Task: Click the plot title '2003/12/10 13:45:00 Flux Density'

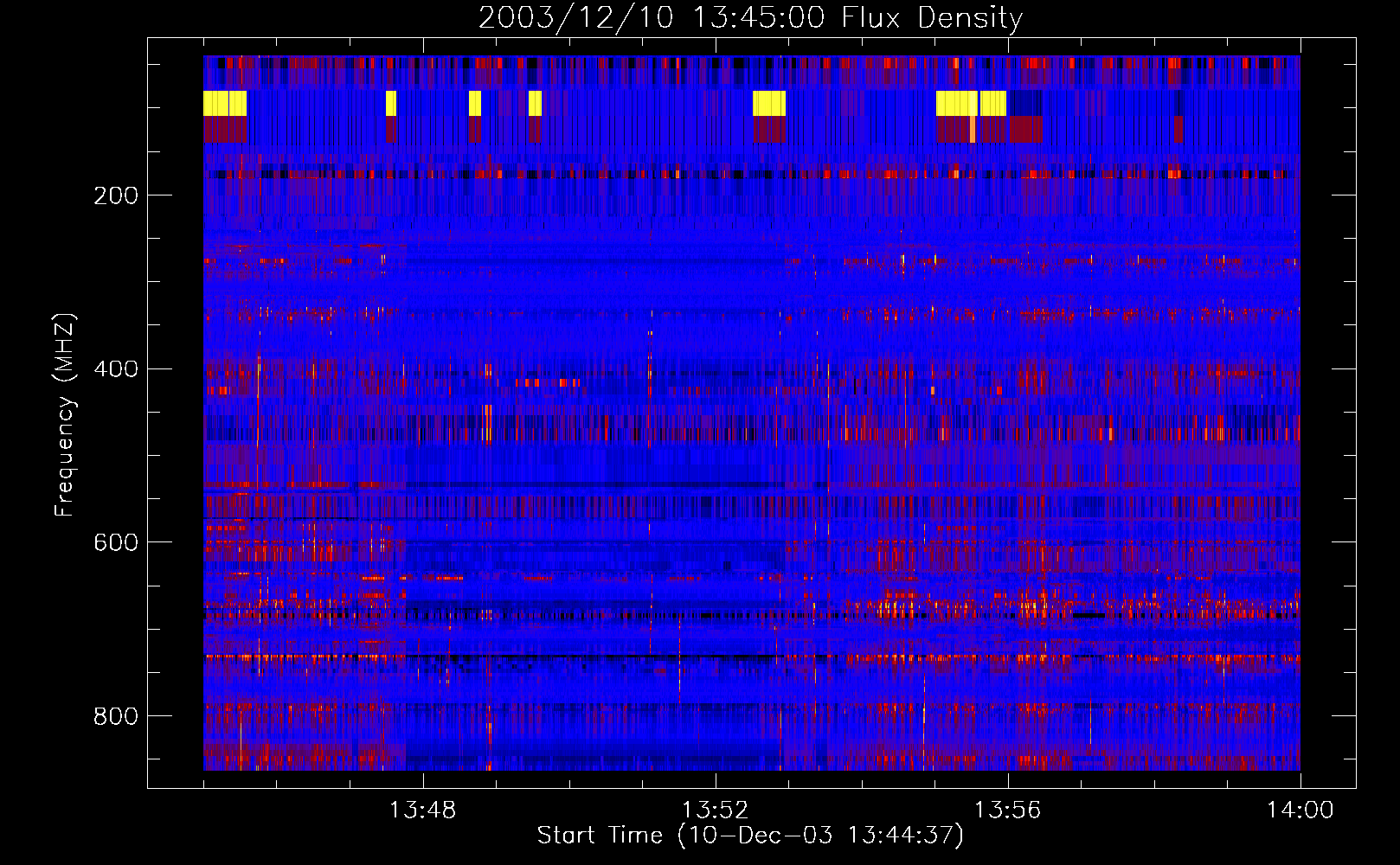Action: coord(750,17)
